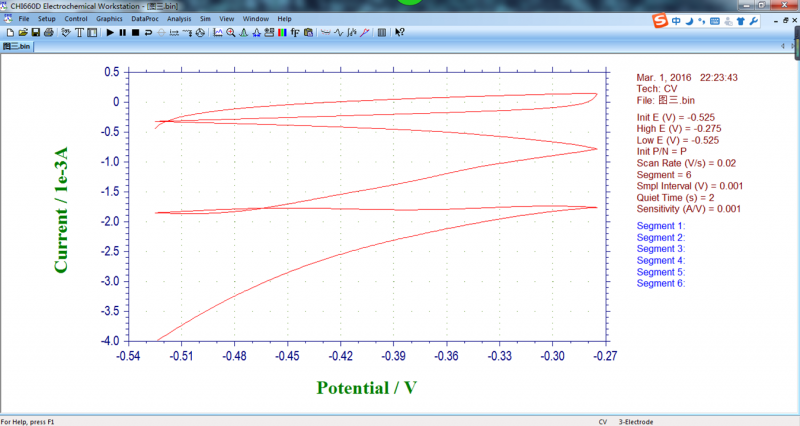Open the Technique selection toolbar icon
This screenshot has height=426, width=800.
click(66, 32)
